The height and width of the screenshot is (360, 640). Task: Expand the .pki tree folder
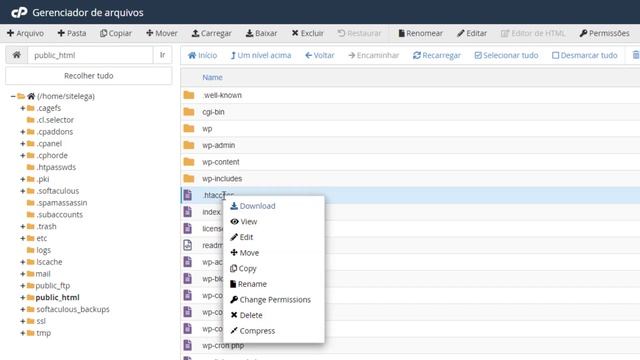[x=23, y=179]
